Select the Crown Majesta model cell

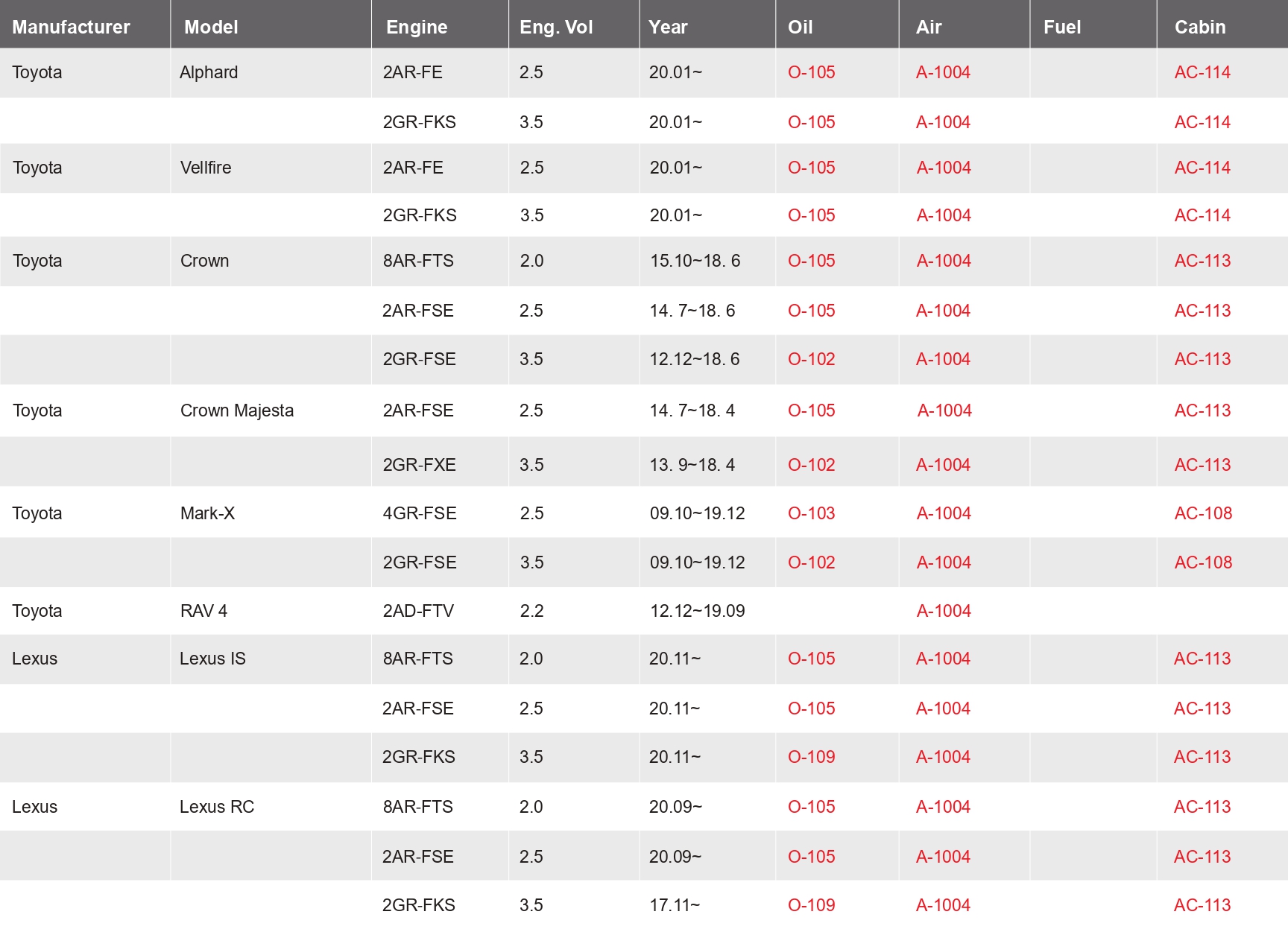pyautogui.click(x=237, y=410)
